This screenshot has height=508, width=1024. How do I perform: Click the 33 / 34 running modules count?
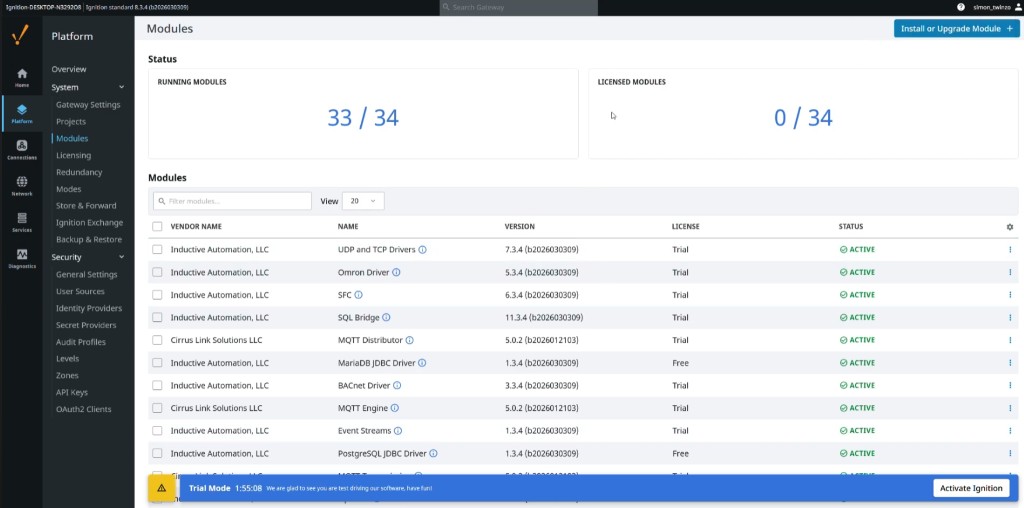tap(363, 118)
